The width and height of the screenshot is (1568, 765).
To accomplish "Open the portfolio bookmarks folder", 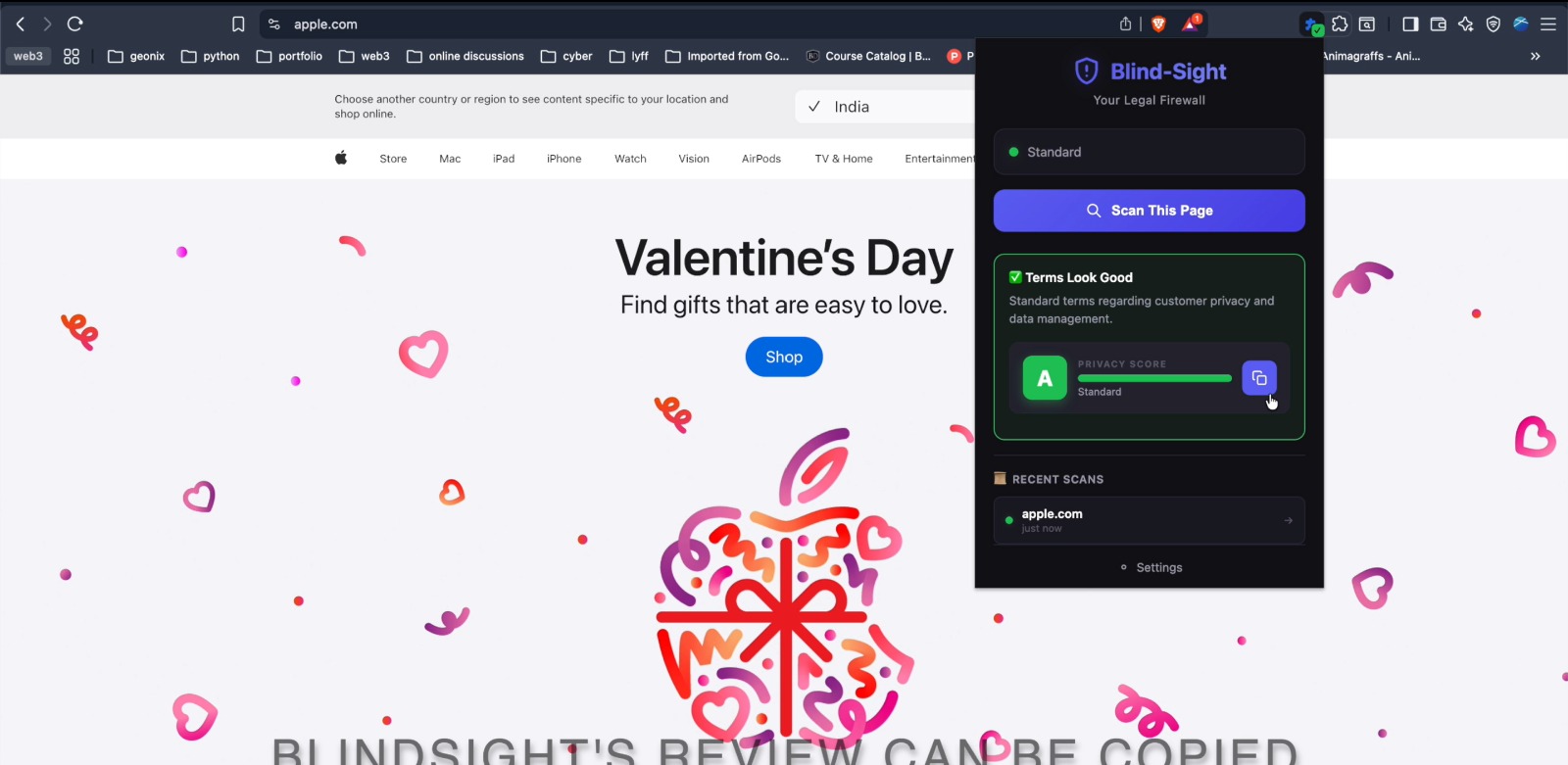I will click(289, 57).
